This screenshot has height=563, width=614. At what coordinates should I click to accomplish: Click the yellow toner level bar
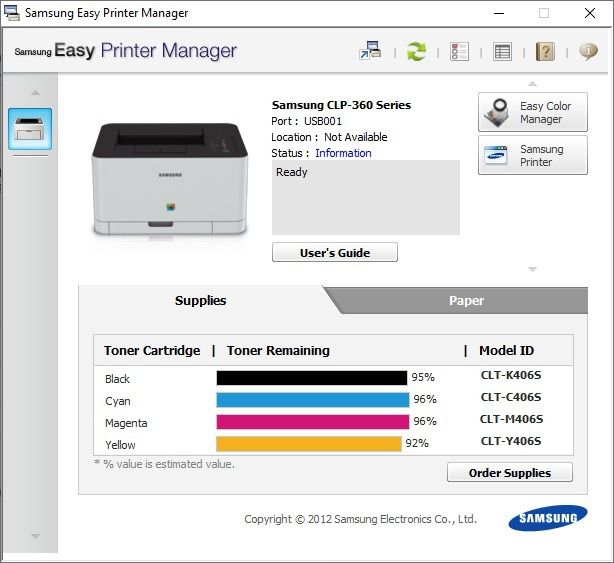309,444
